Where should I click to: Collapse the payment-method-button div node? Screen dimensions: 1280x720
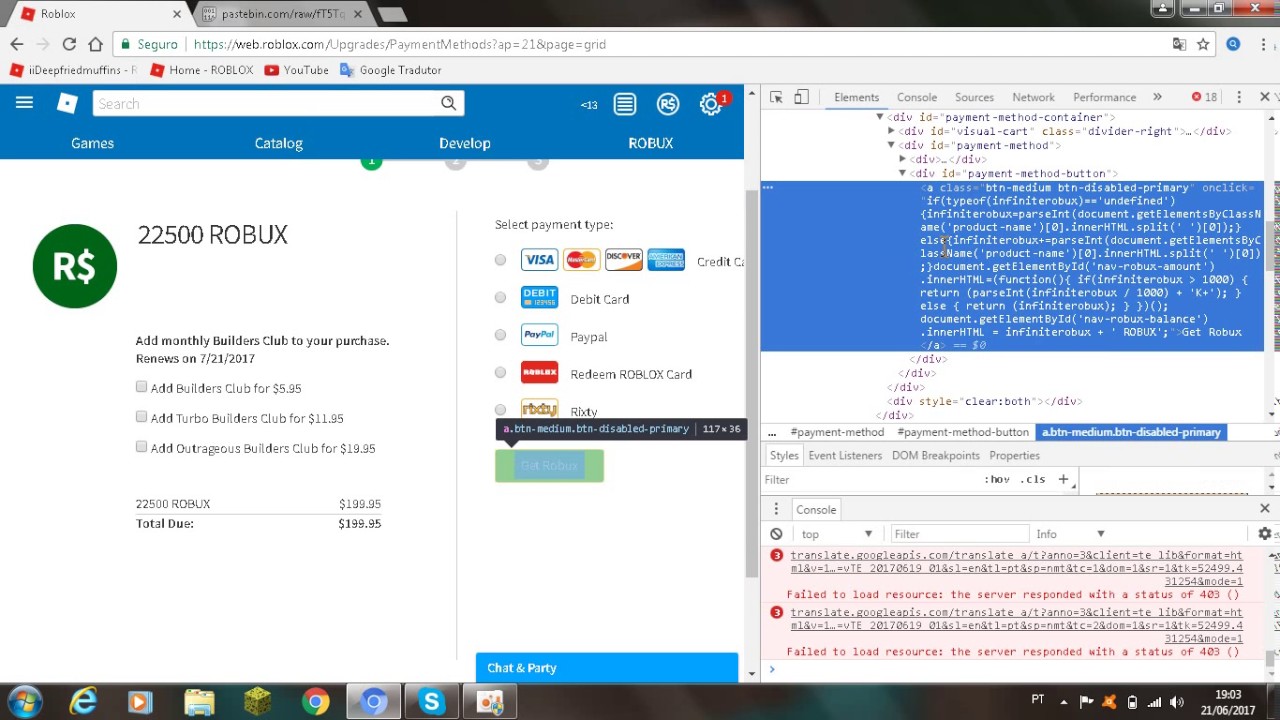902,173
